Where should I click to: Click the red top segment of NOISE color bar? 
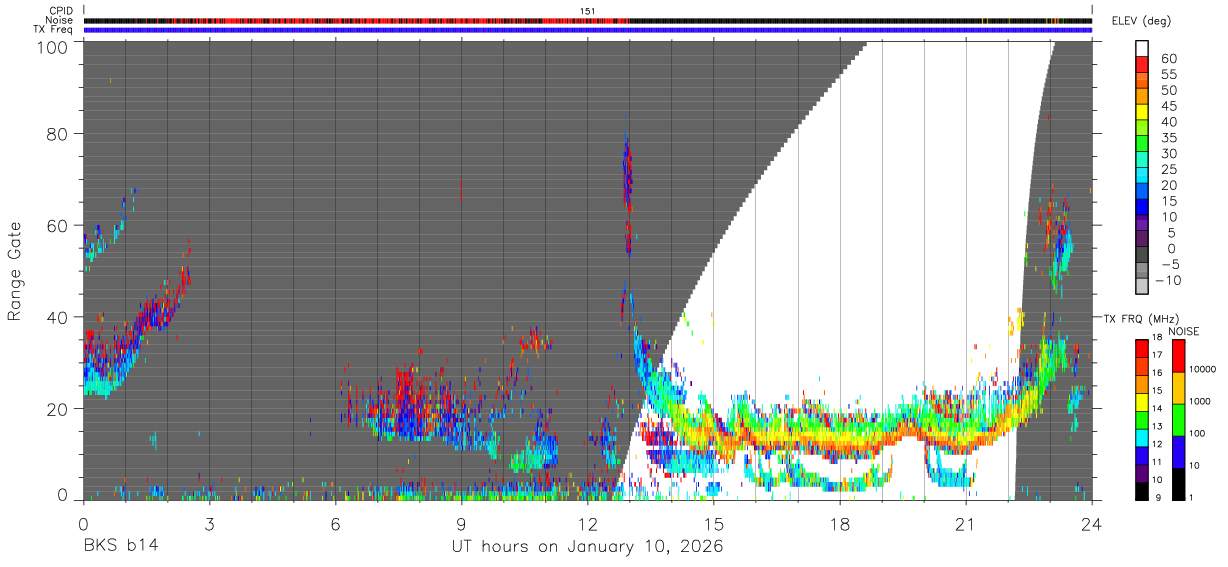1178,356
